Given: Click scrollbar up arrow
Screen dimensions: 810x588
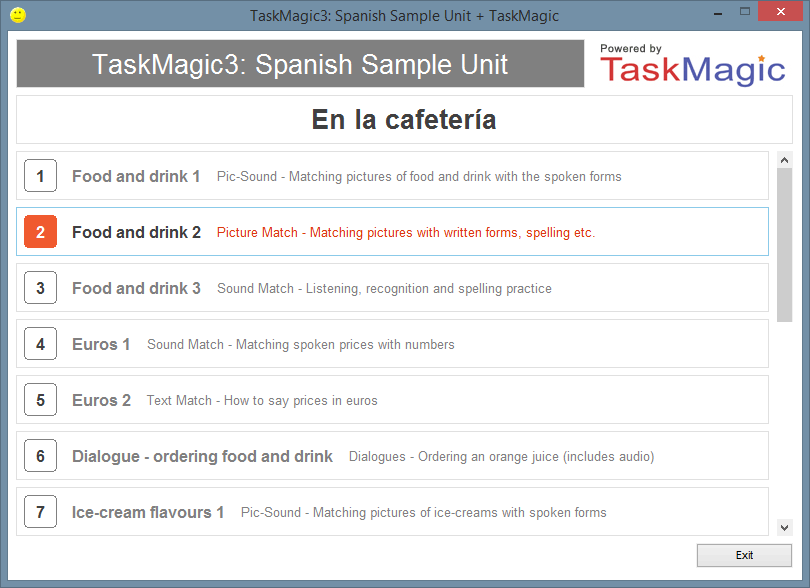Looking at the screenshot, I should pos(784,160).
